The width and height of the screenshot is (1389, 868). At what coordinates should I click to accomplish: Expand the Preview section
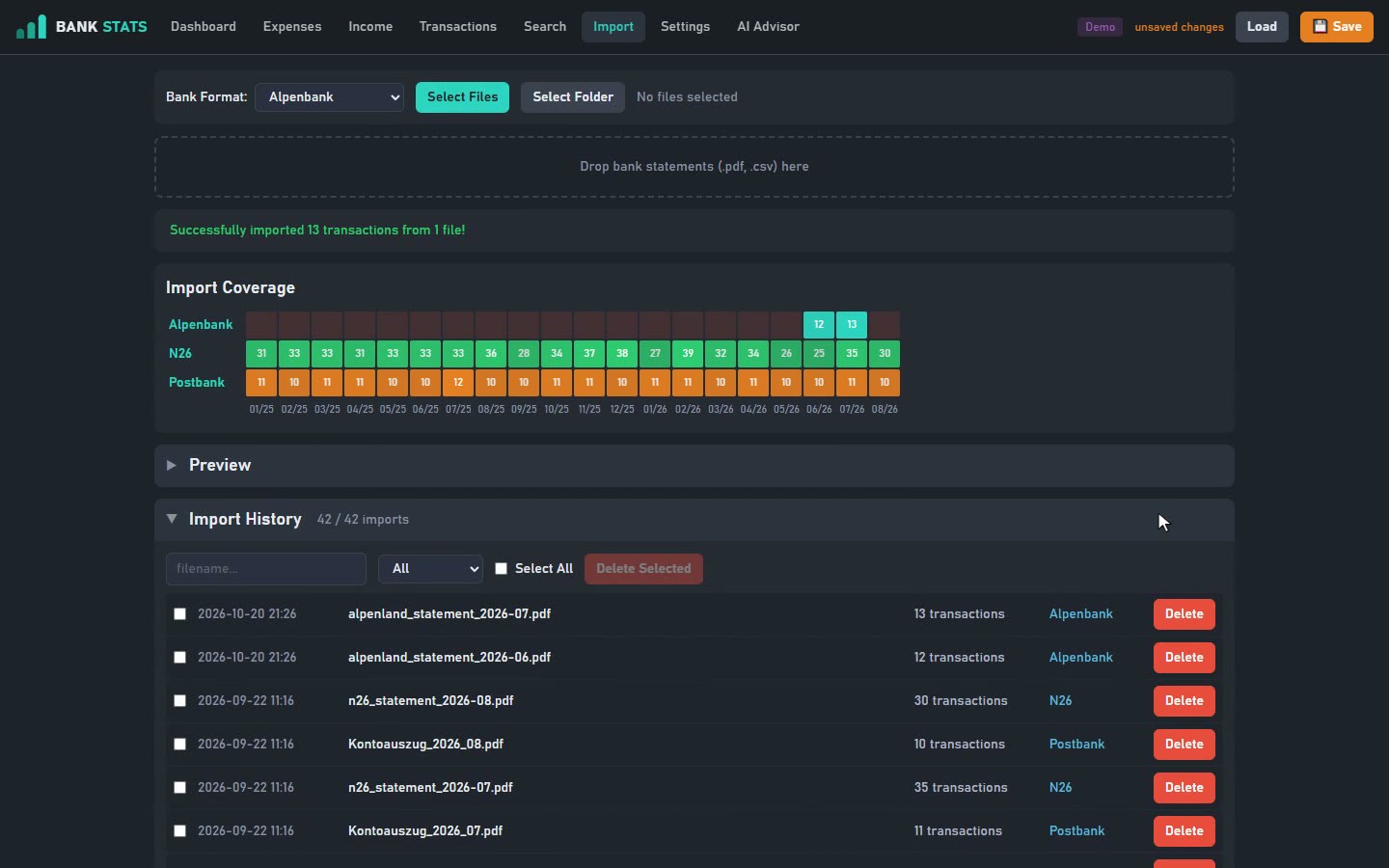click(x=694, y=466)
